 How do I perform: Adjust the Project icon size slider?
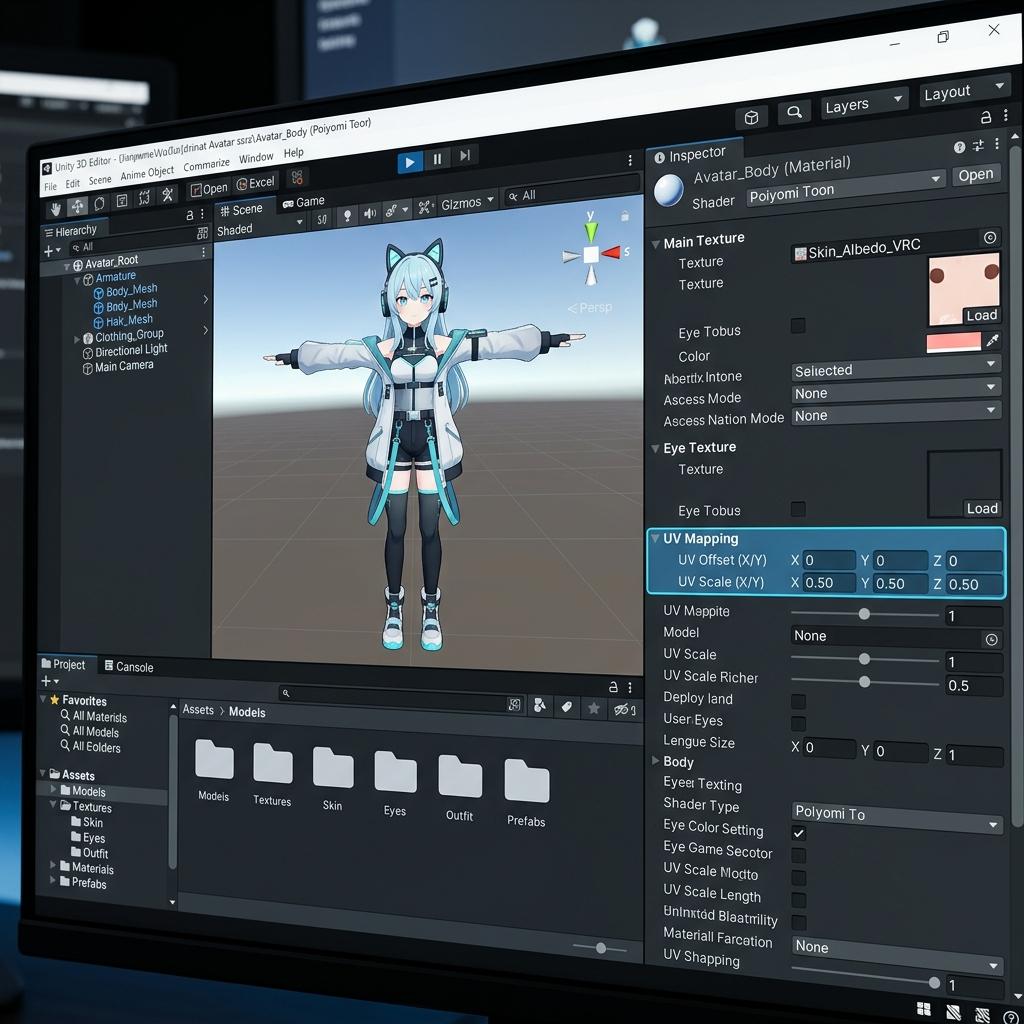click(600, 948)
